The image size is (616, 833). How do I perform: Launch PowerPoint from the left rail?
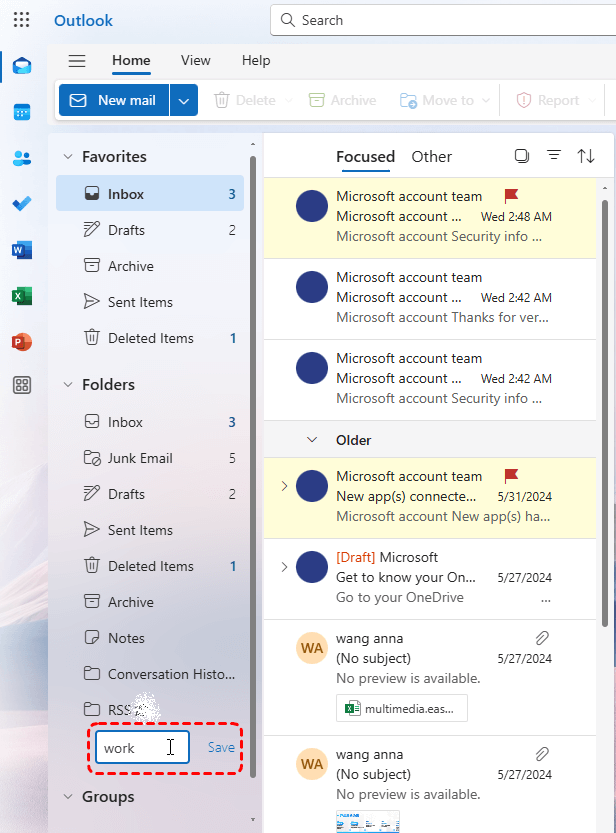coord(22,342)
